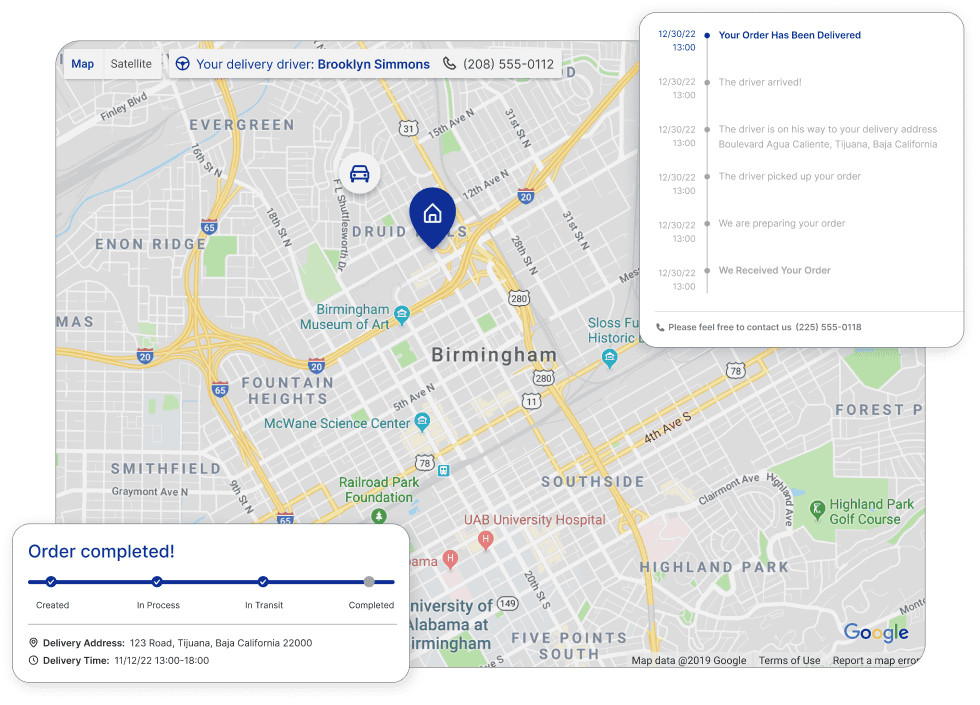The width and height of the screenshot is (980, 705).
Task: Click the Evergreen neighborhood label
Action: tap(242, 125)
